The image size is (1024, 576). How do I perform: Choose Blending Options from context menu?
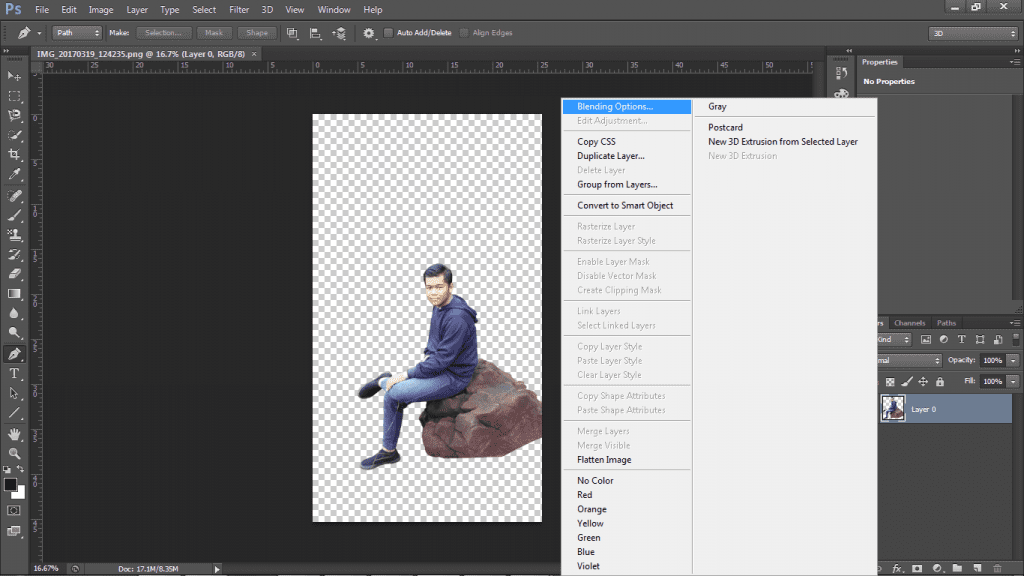[x=615, y=106]
